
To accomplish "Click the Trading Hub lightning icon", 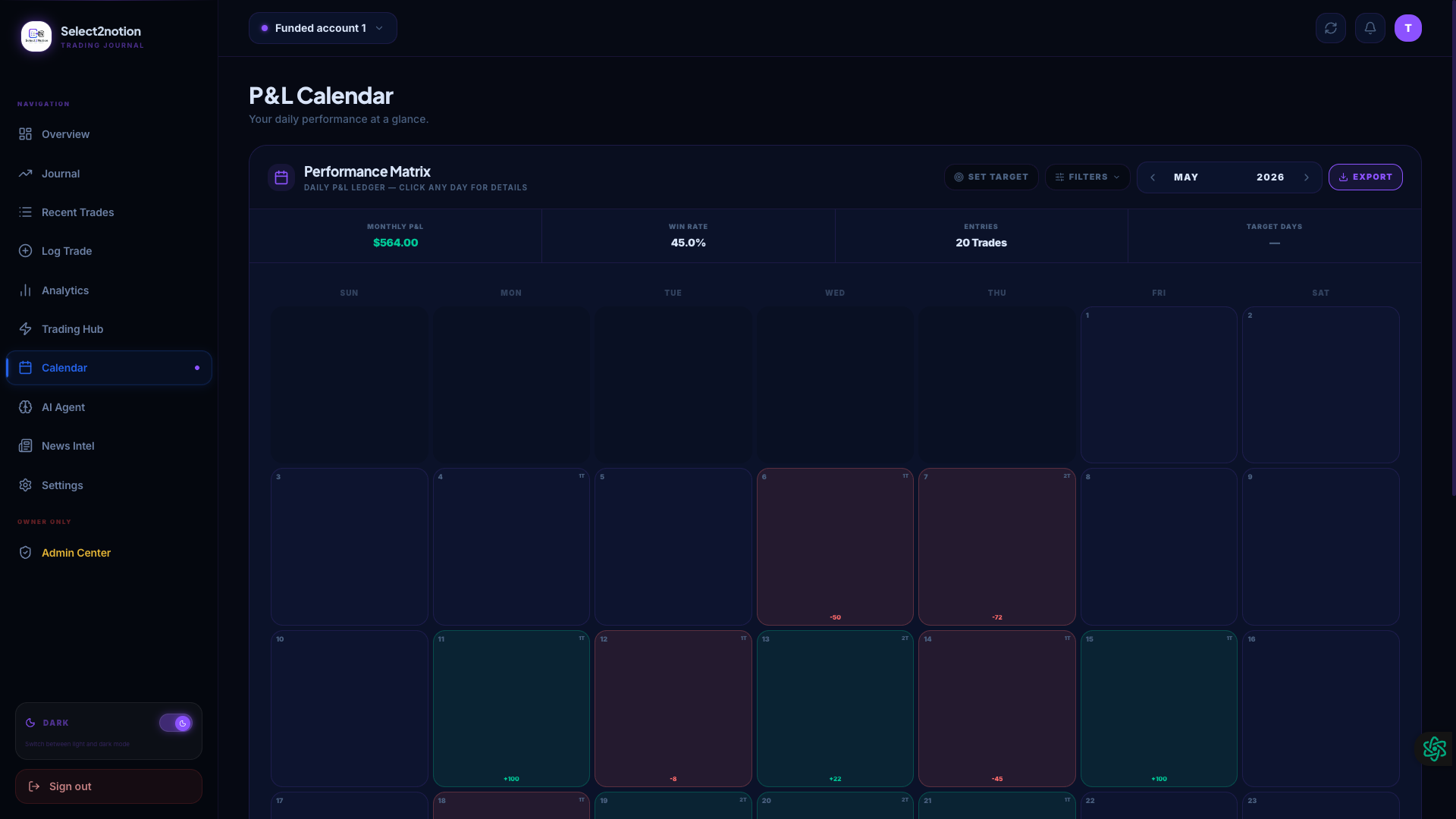I will pyautogui.click(x=25, y=329).
